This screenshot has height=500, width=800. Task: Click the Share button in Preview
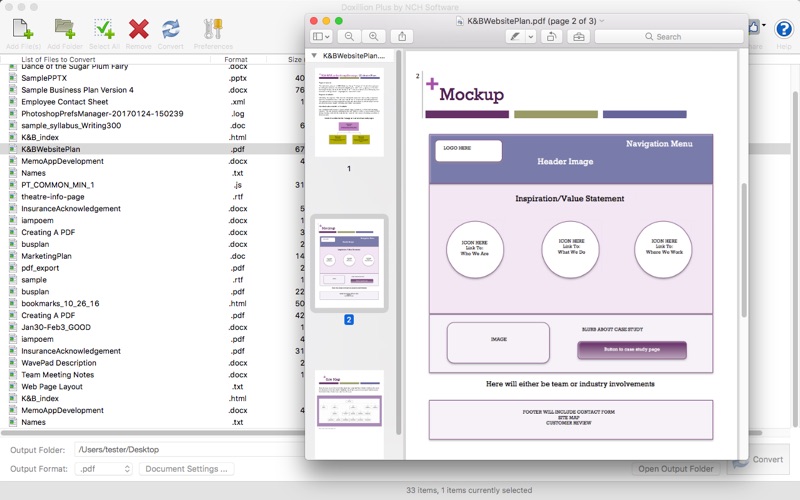(x=402, y=36)
